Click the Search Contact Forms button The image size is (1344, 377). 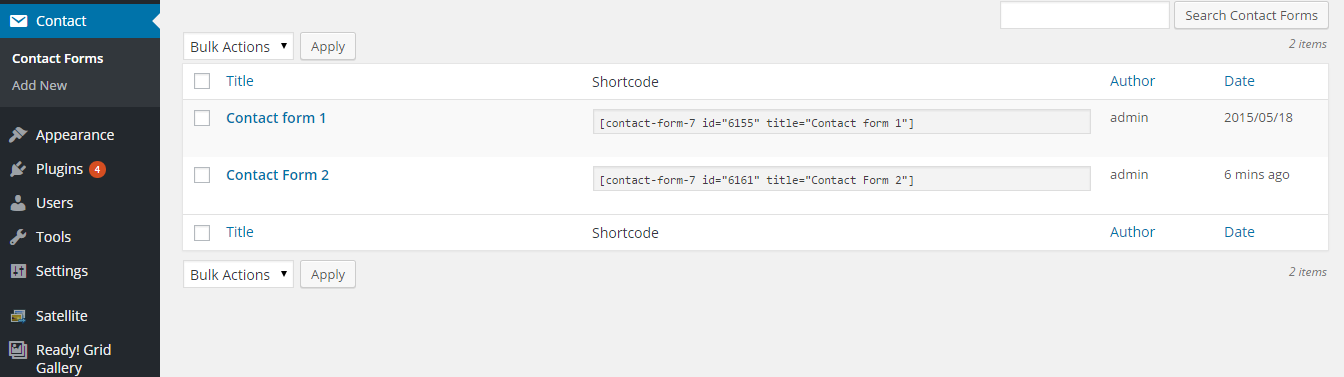[1251, 15]
